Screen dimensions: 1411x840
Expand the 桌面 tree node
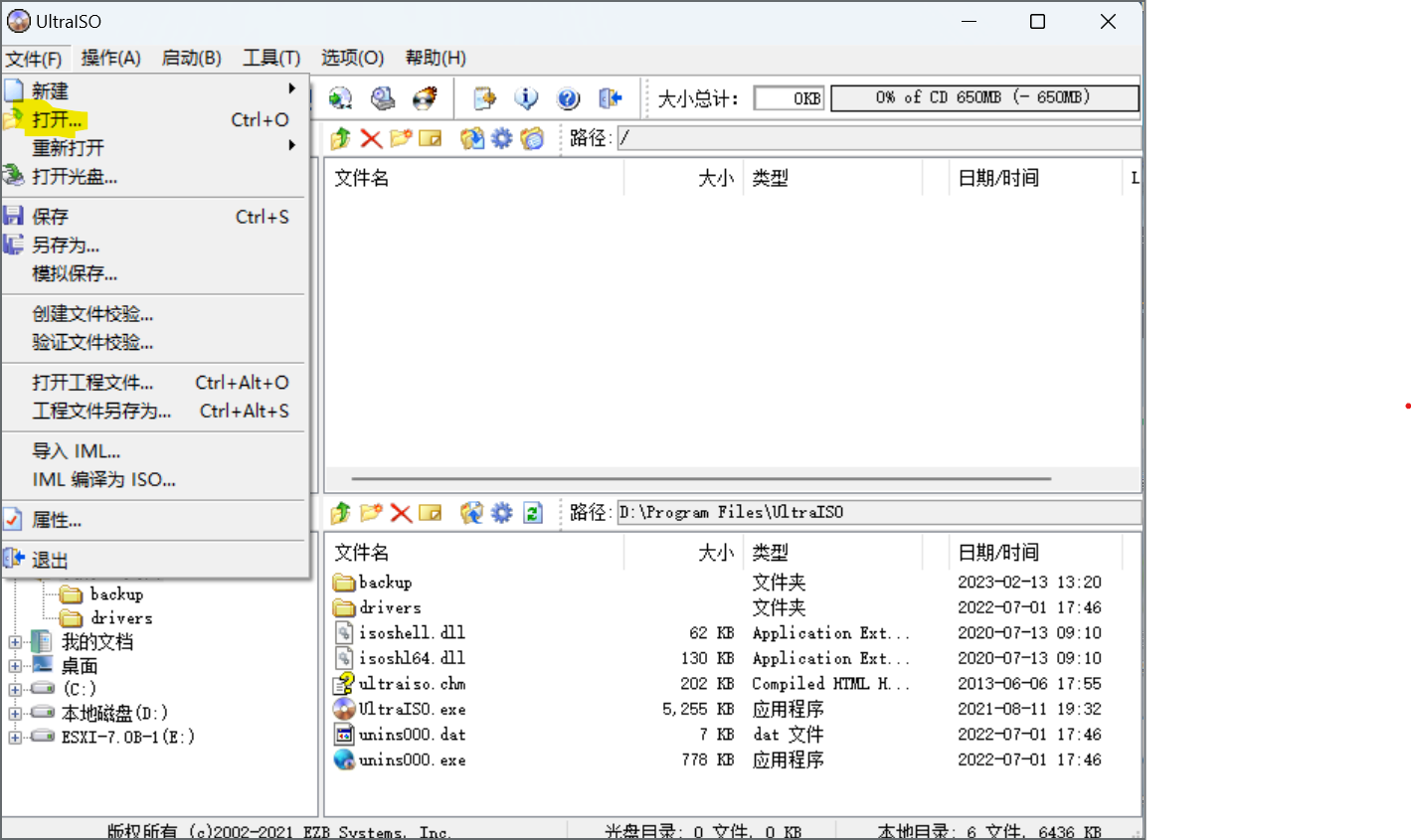click(x=15, y=666)
